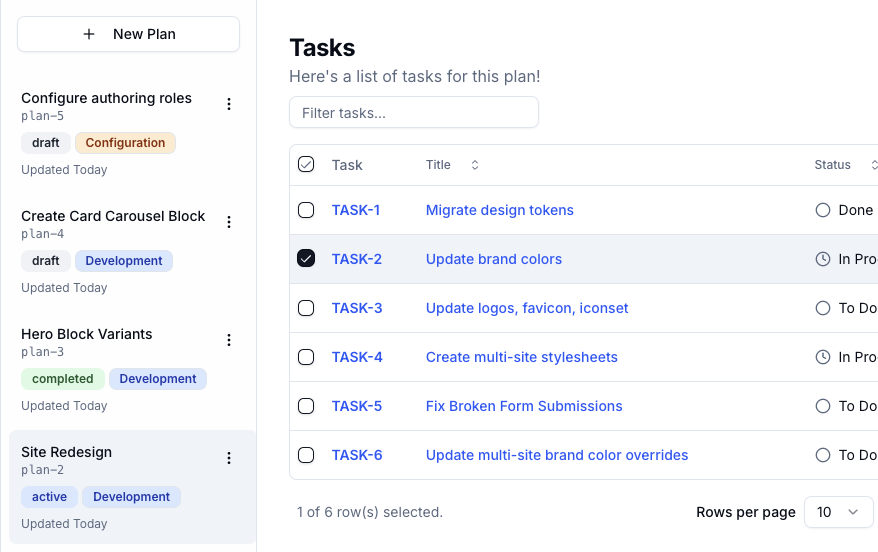Click the New Plan button

point(128,34)
